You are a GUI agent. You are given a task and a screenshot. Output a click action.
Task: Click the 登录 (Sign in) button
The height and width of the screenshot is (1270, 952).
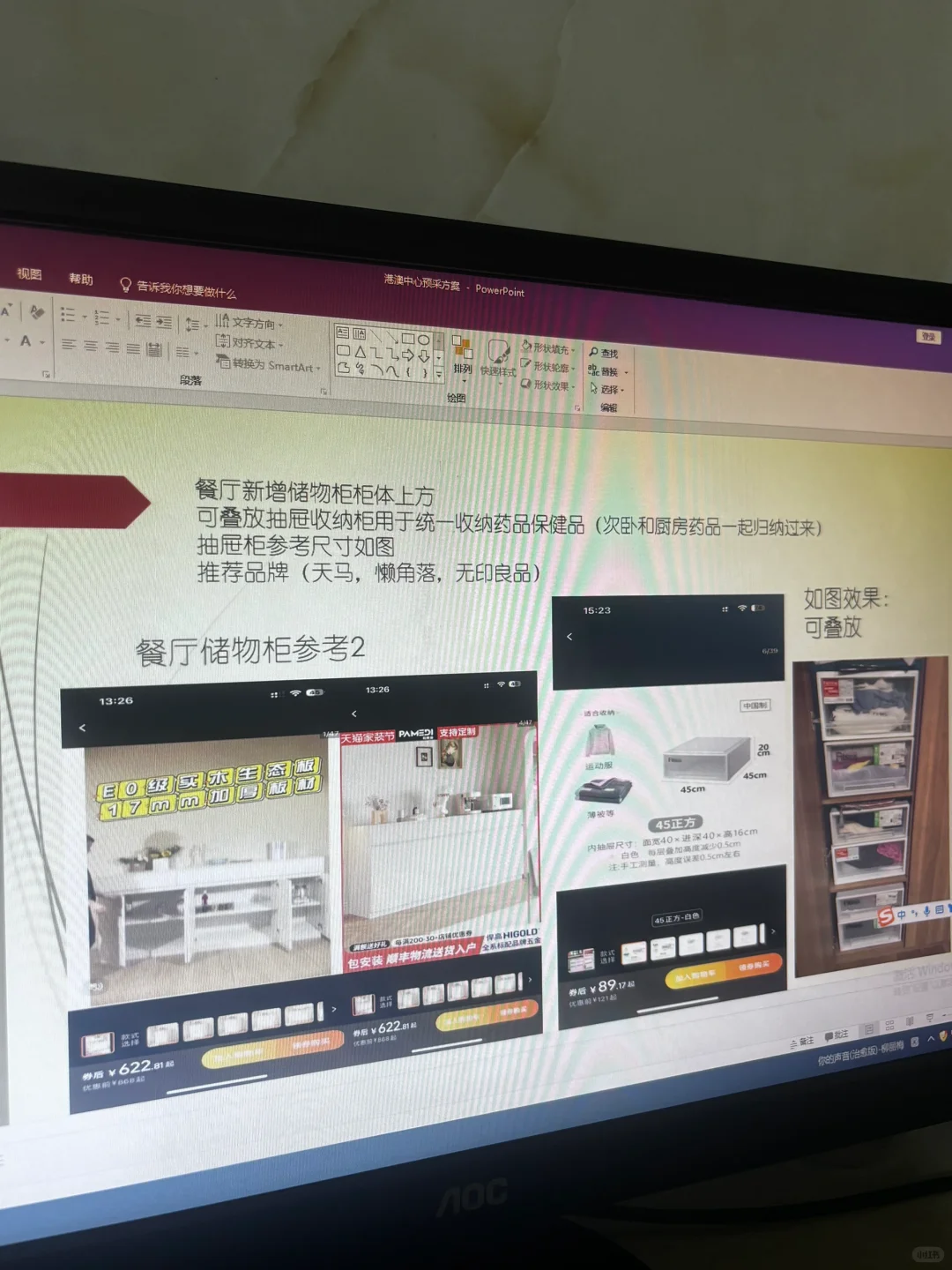point(927,337)
